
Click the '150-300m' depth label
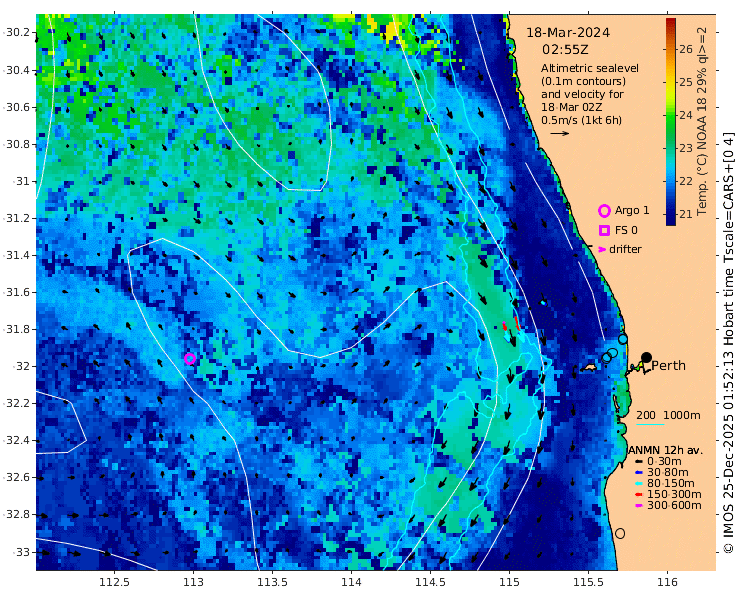(674, 495)
